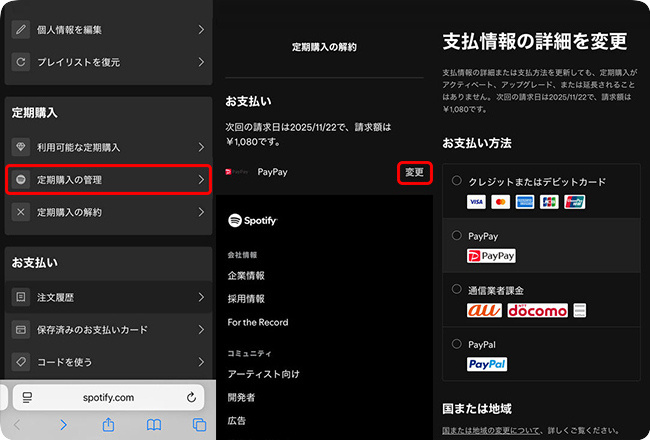Click the Safari page menu icon in address bar
This screenshot has height=440, width=650.
click(x=27, y=398)
